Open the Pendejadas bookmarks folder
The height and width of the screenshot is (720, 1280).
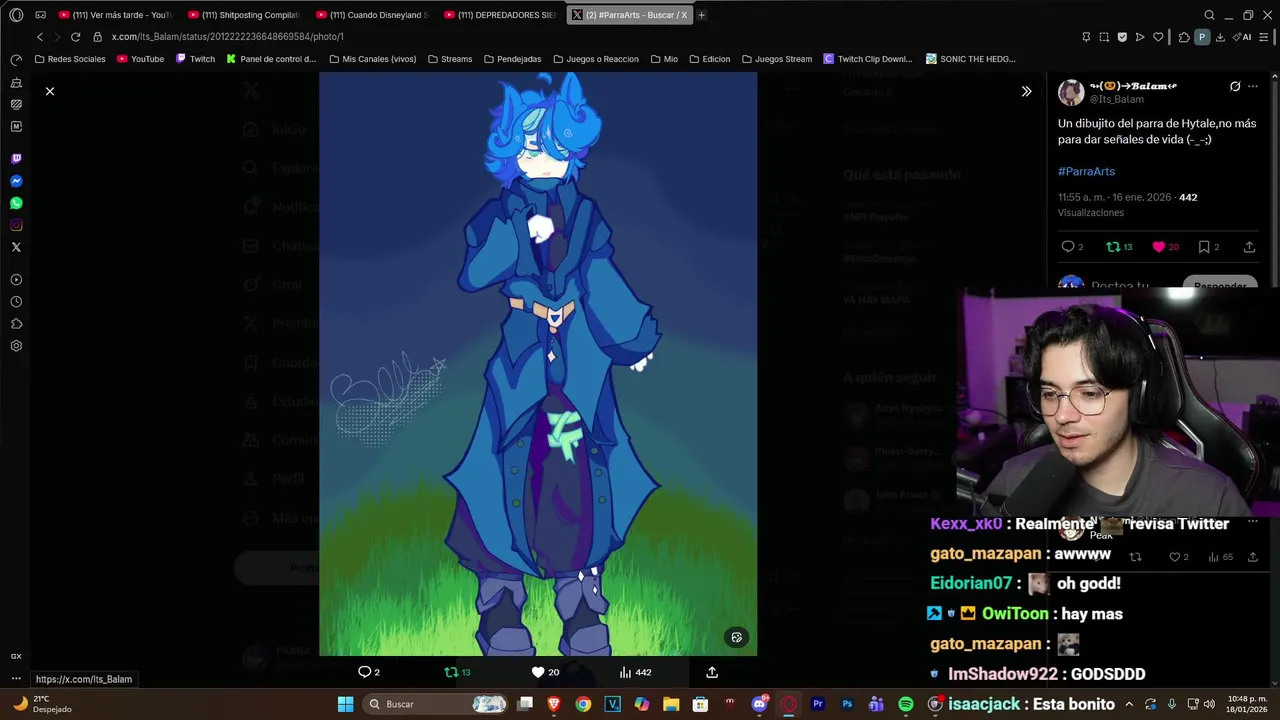coord(512,59)
